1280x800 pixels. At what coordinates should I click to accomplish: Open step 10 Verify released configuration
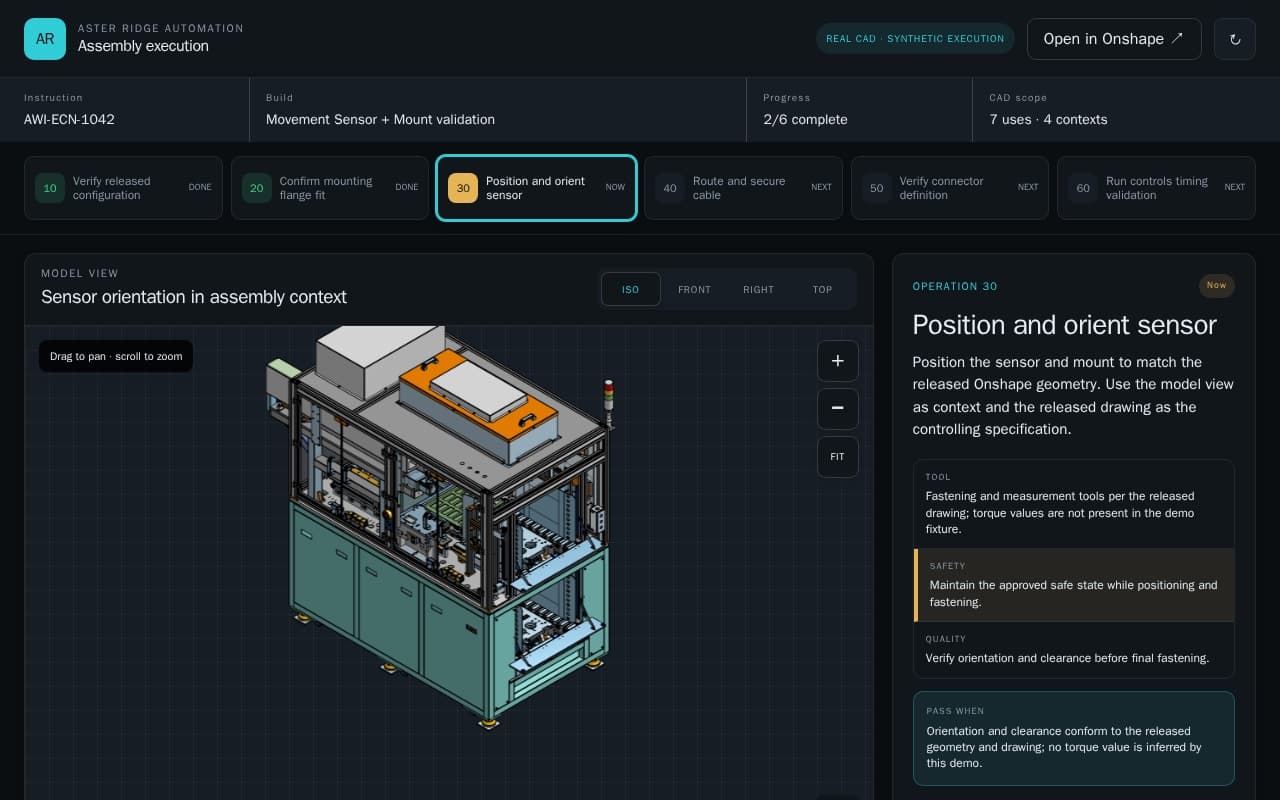123,188
